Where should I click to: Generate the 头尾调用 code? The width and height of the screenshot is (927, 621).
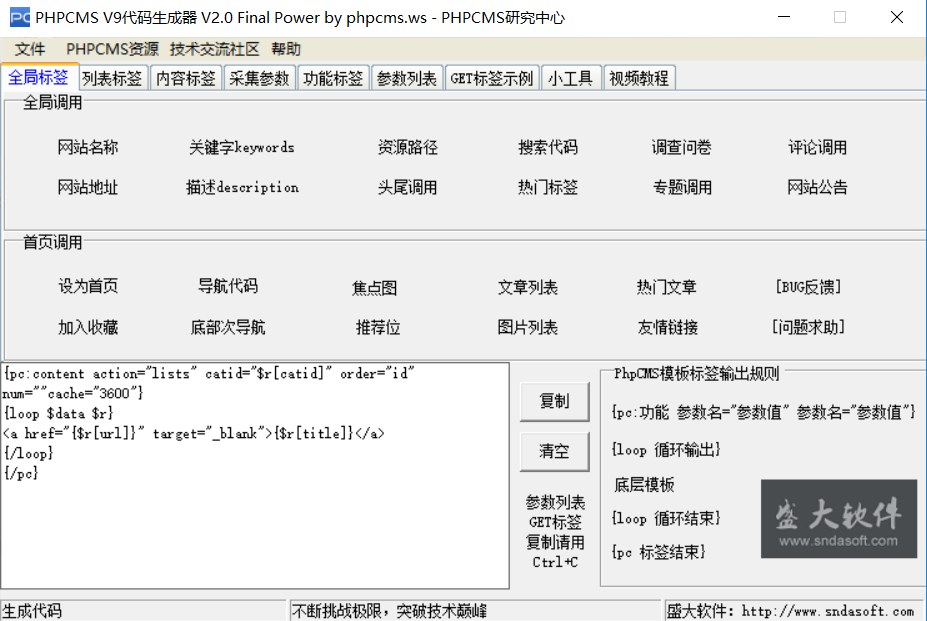click(x=408, y=187)
